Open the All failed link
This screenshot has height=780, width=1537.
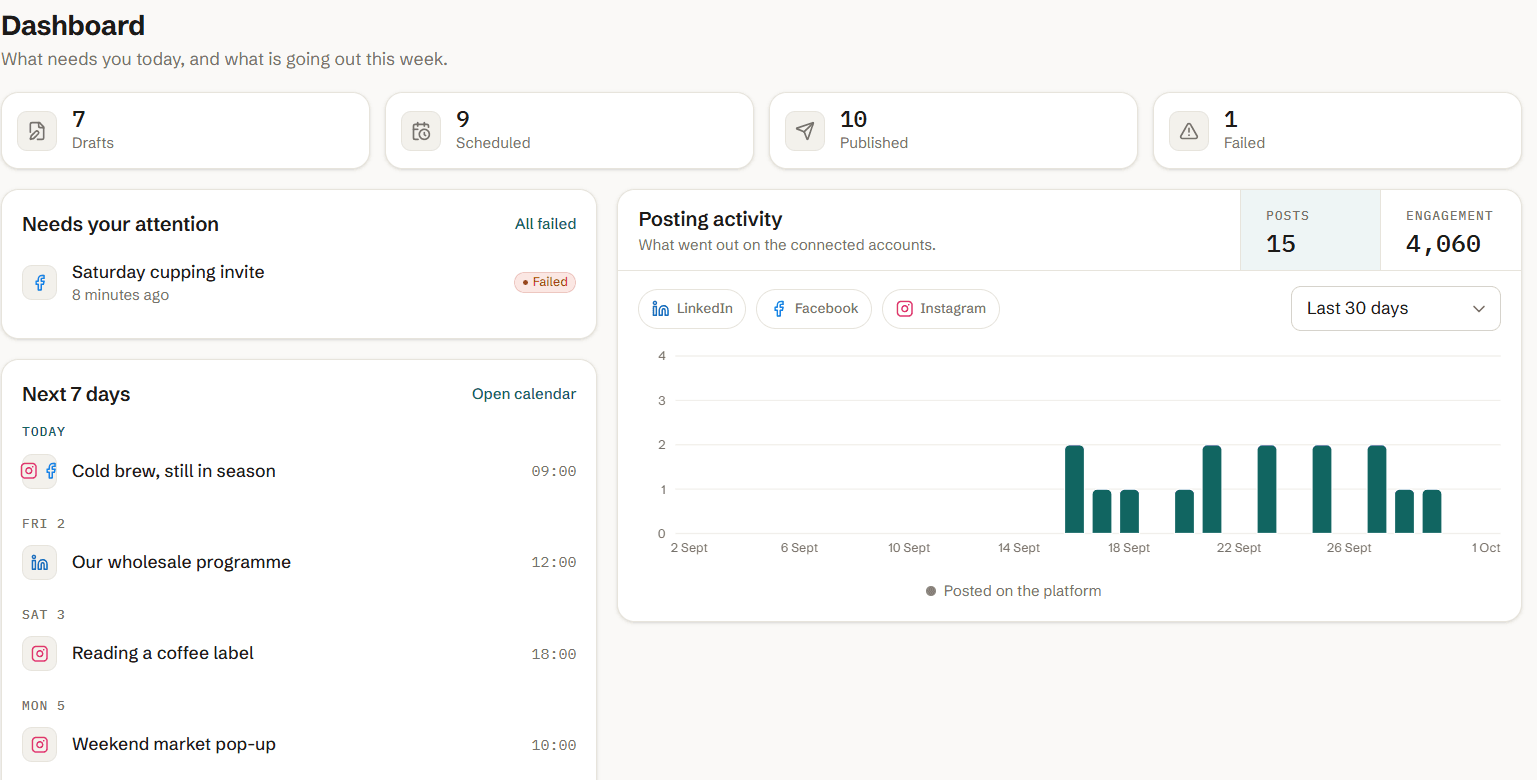click(x=545, y=224)
